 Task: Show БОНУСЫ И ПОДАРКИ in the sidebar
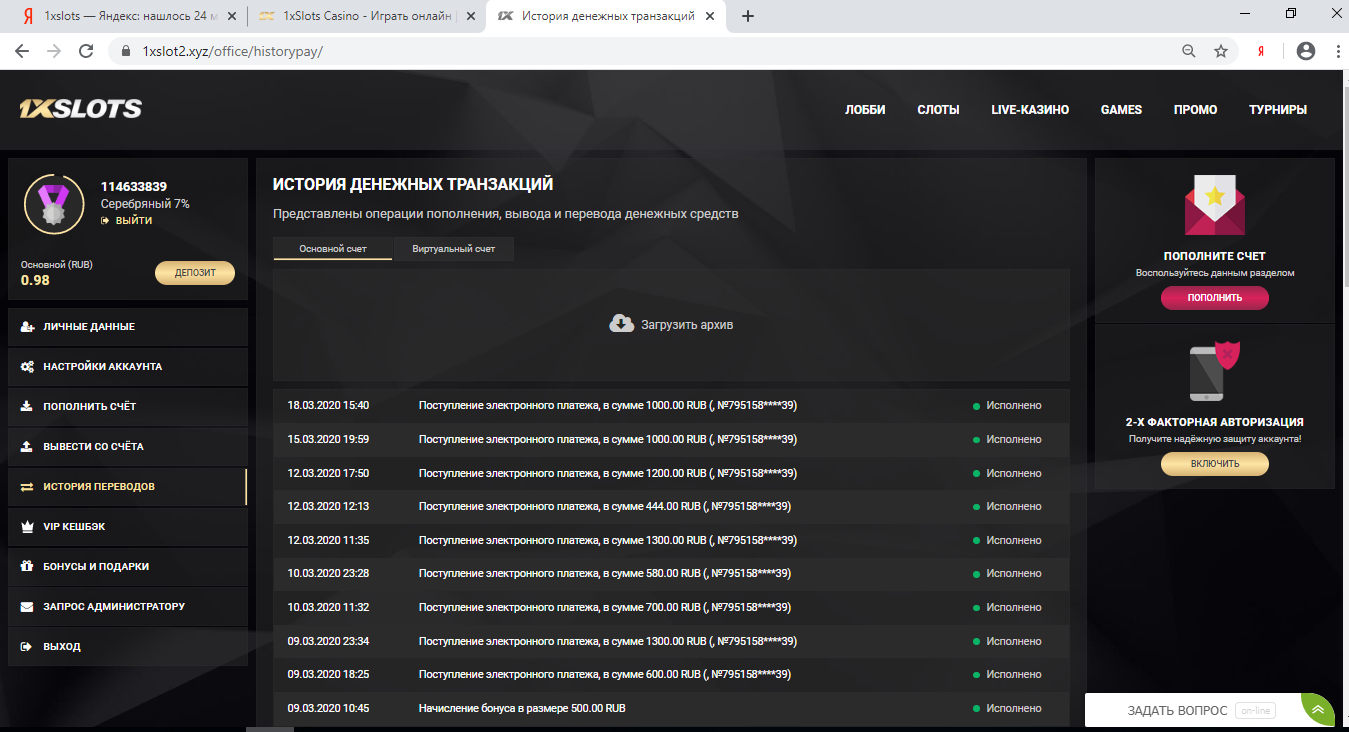127,567
